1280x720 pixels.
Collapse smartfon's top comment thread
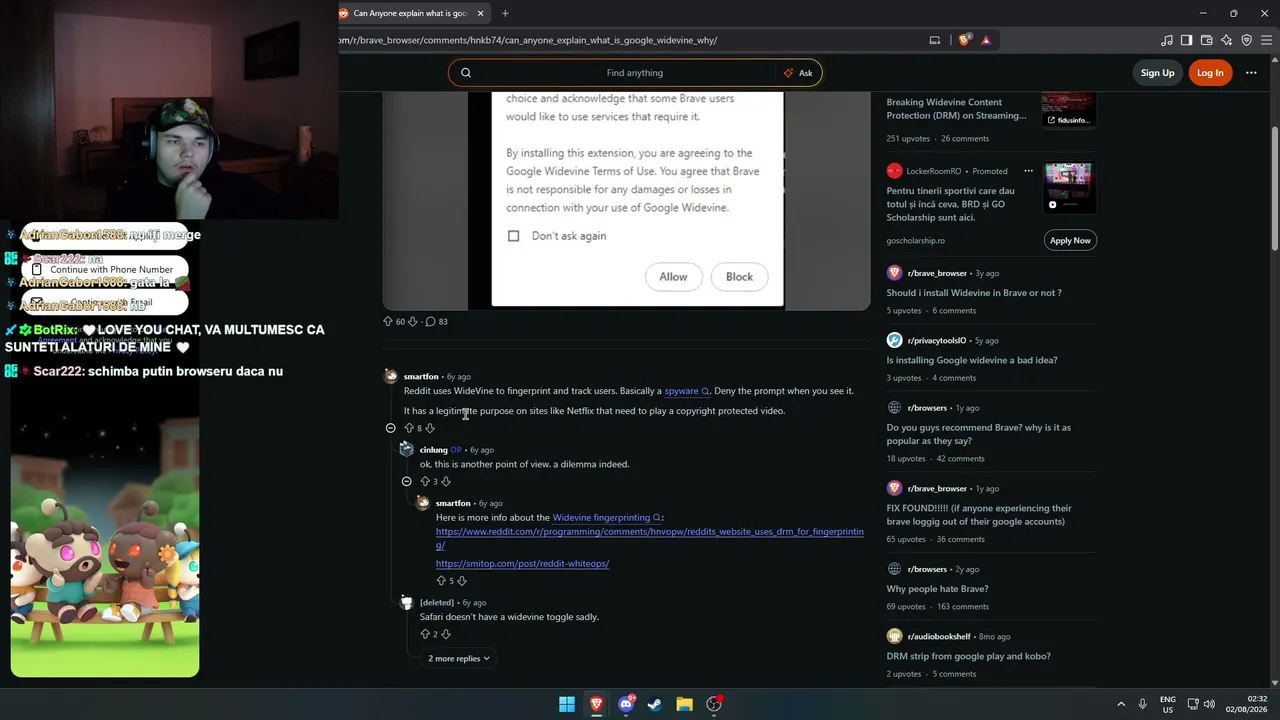391,428
